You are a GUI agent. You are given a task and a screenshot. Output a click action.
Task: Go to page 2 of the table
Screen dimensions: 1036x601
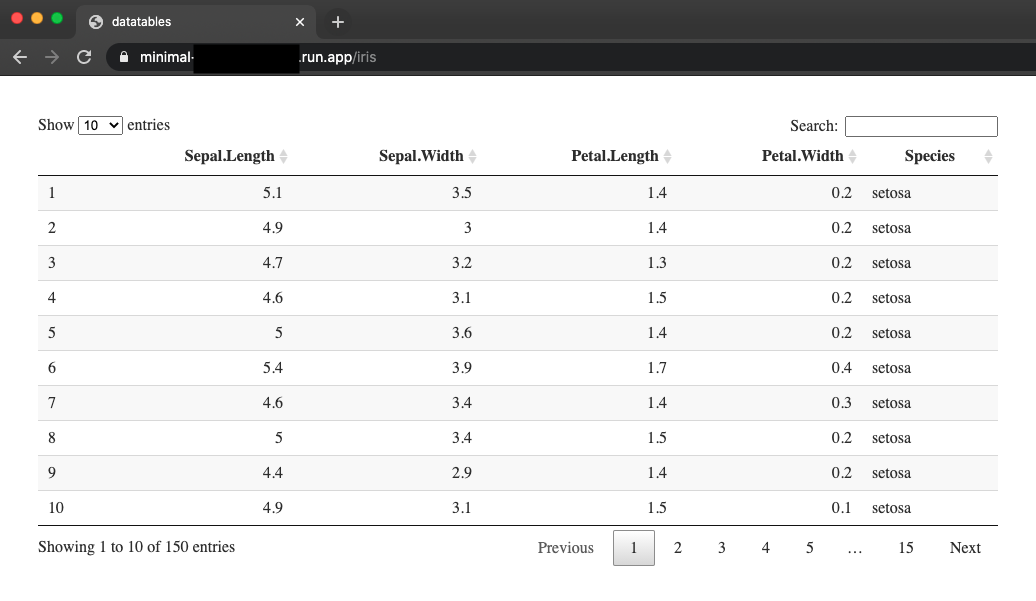point(677,548)
